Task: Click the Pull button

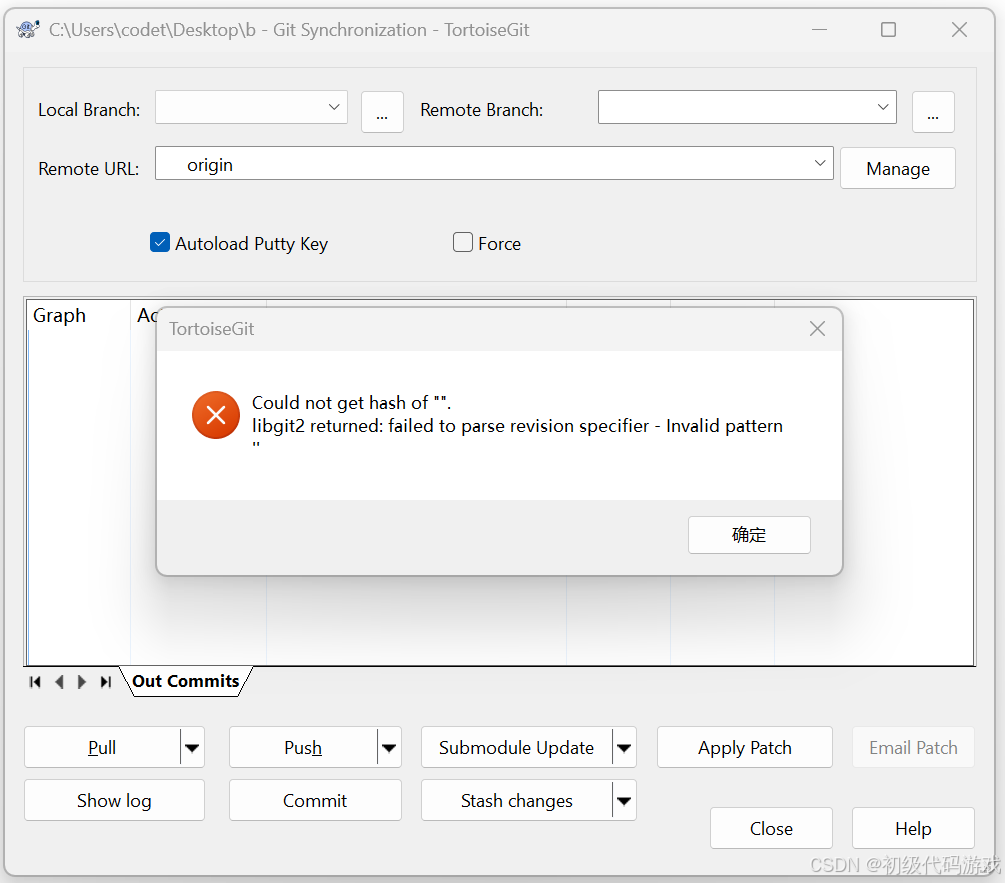Action: click(103, 747)
